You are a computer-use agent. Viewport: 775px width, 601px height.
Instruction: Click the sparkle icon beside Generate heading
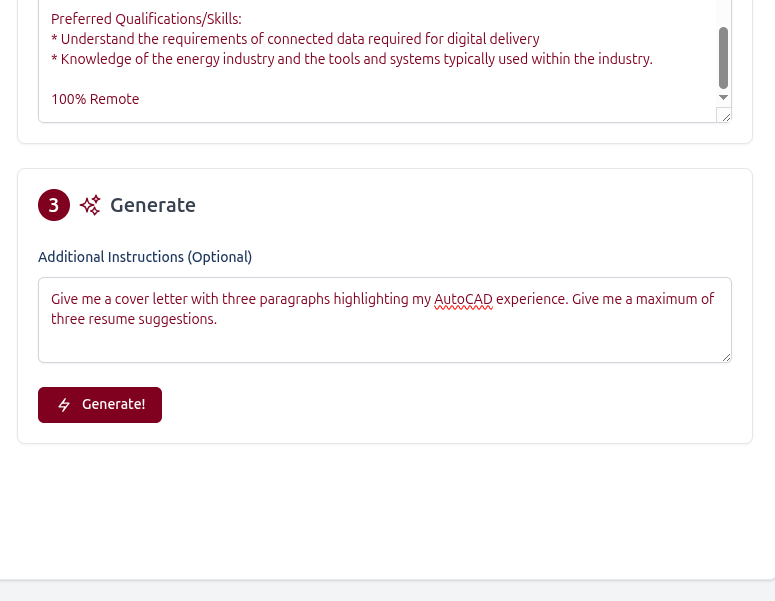(x=90, y=206)
